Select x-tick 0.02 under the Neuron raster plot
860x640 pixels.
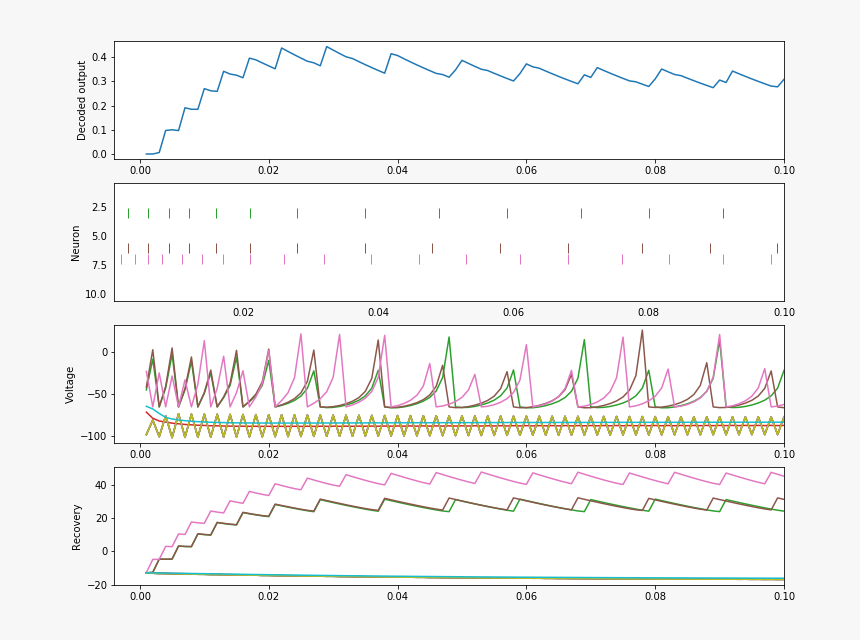[x=244, y=313]
